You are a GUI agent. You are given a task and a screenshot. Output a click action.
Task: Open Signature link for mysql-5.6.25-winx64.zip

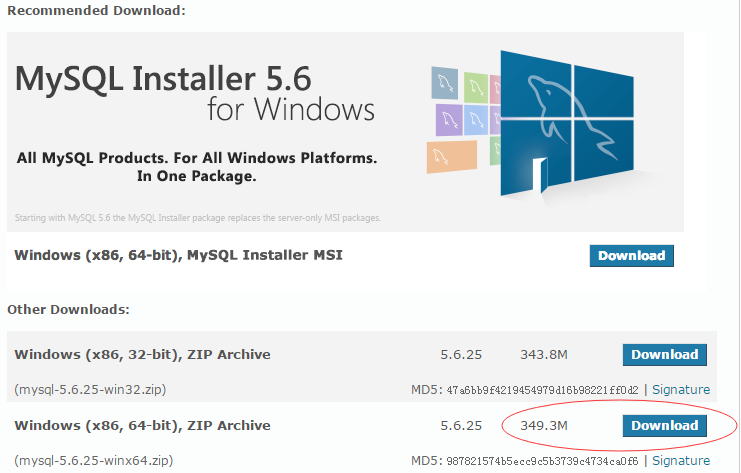(681, 461)
